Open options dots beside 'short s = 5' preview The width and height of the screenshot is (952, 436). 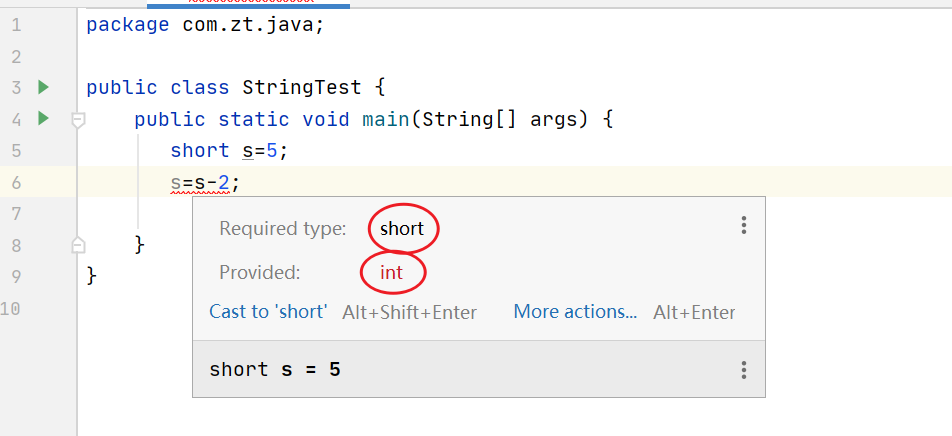744,370
